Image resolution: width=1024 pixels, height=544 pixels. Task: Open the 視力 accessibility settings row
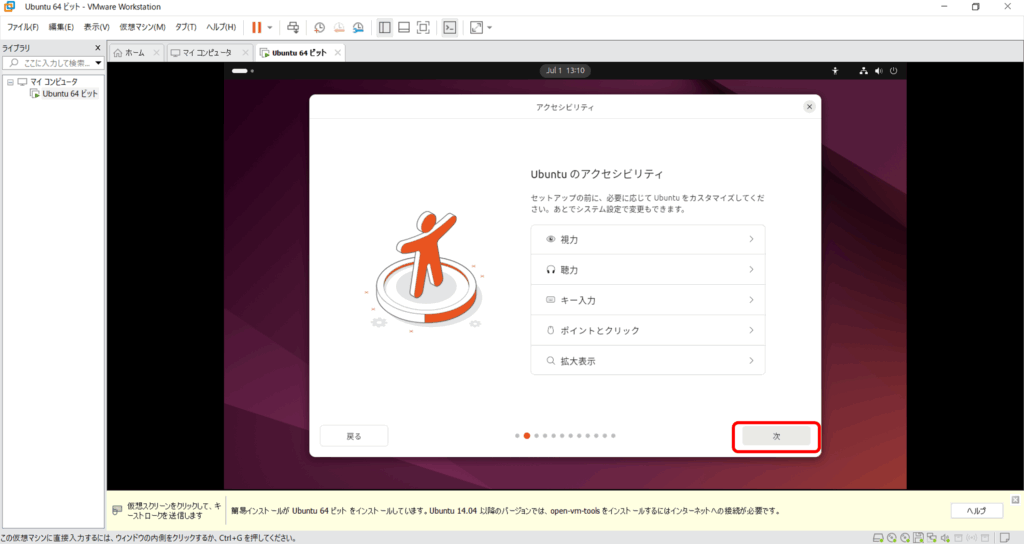click(647, 240)
